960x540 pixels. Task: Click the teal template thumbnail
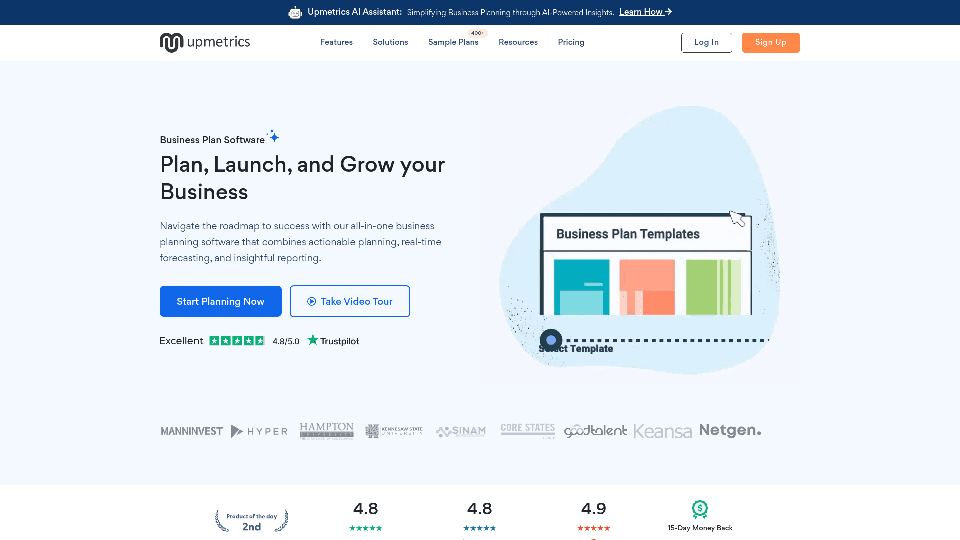pyautogui.click(x=581, y=287)
